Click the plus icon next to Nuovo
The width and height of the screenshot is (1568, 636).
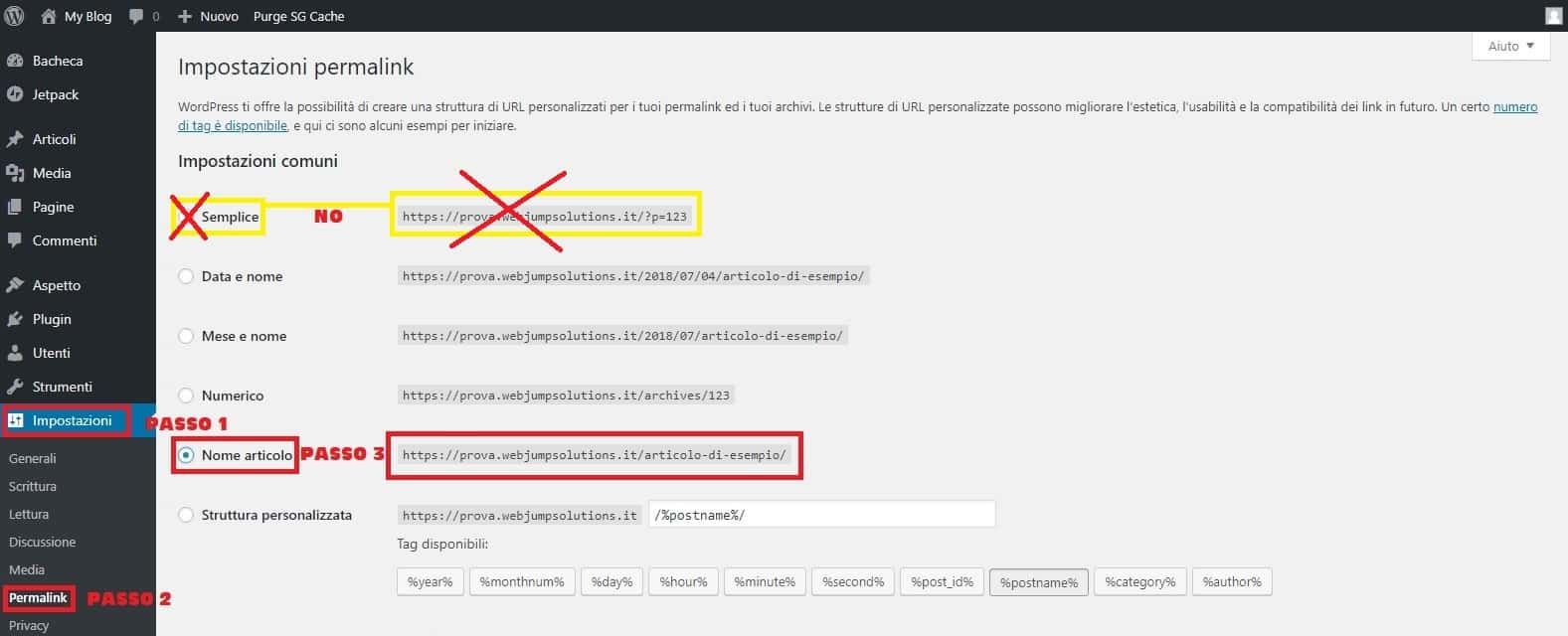point(184,16)
